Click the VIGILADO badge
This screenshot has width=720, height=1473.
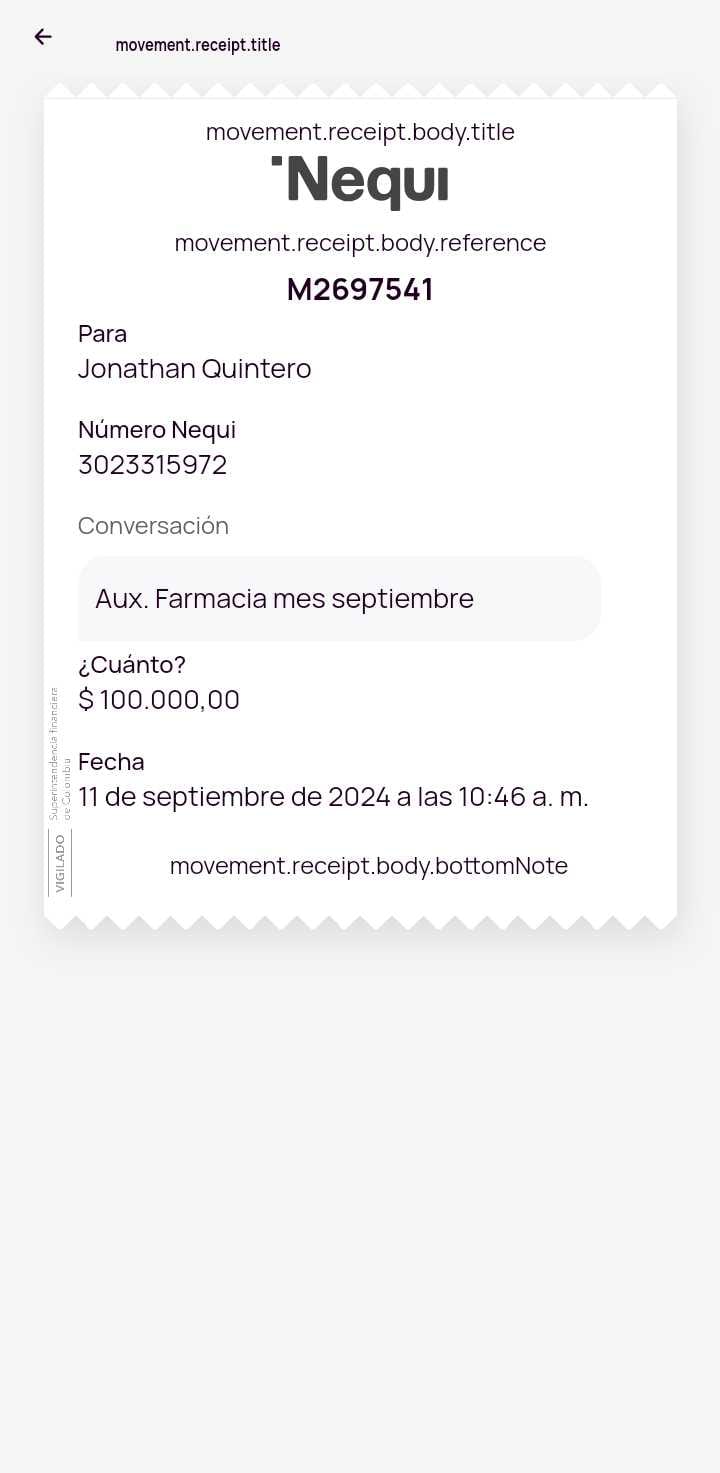pos(60,863)
